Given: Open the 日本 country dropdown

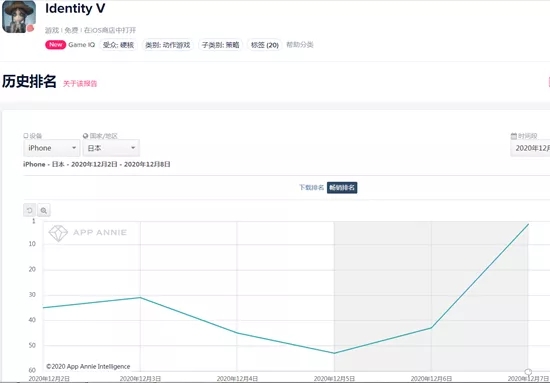Looking at the screenshot, I should pos(111,148).
